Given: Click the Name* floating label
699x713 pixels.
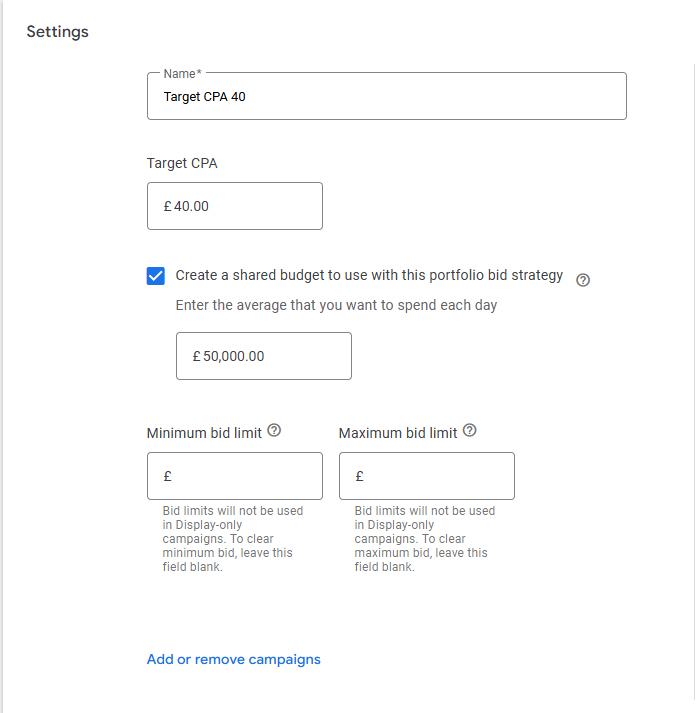Looking at the screenshot, I should pyautogui.click(x=182, y=74).
